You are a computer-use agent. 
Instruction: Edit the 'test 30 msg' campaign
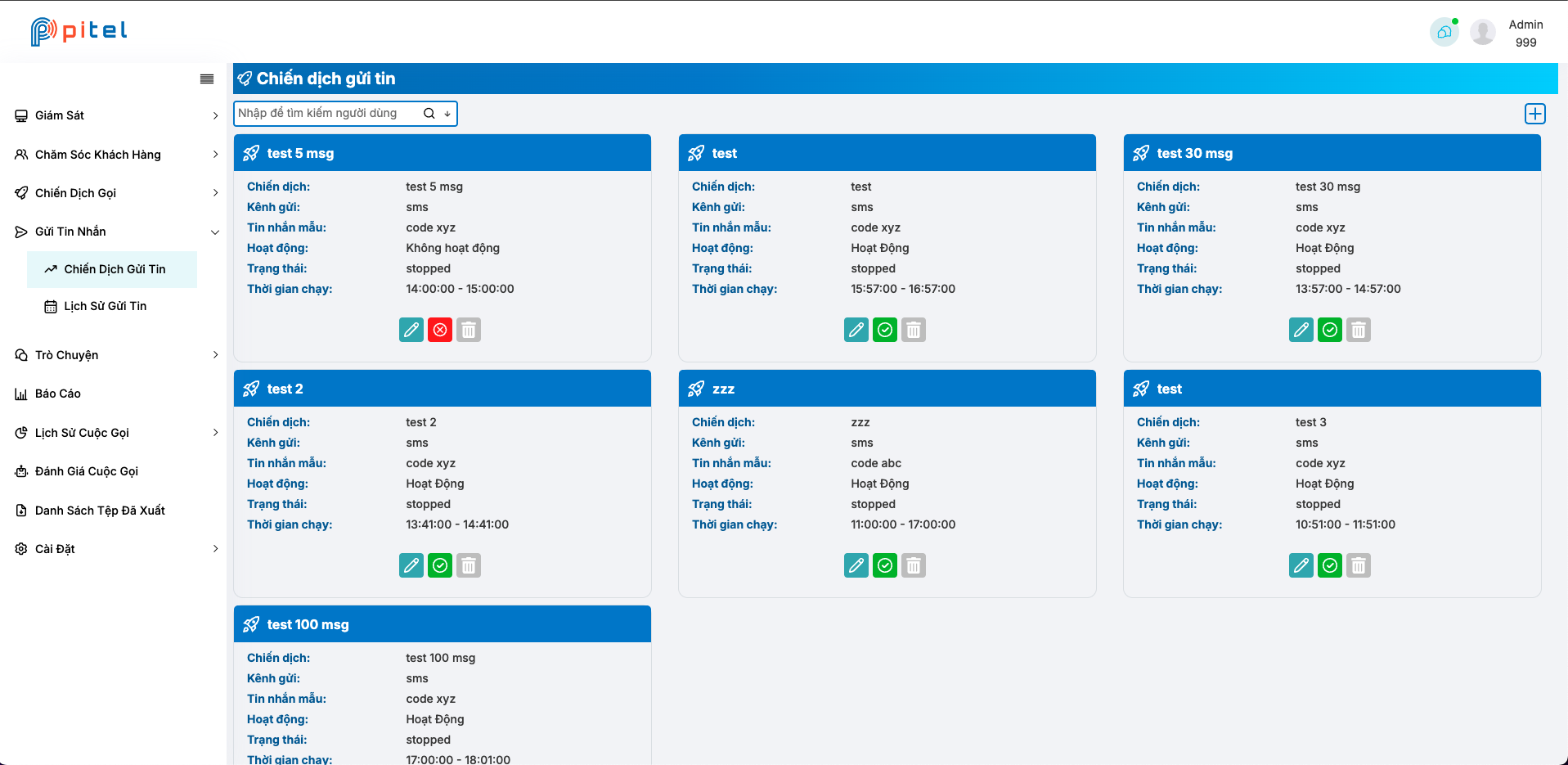[x=1301, y=330]
